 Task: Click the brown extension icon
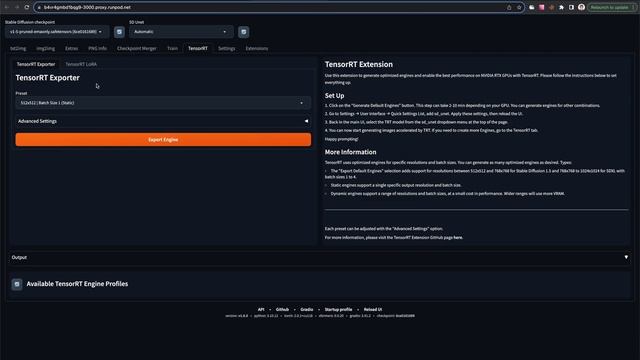551,7
